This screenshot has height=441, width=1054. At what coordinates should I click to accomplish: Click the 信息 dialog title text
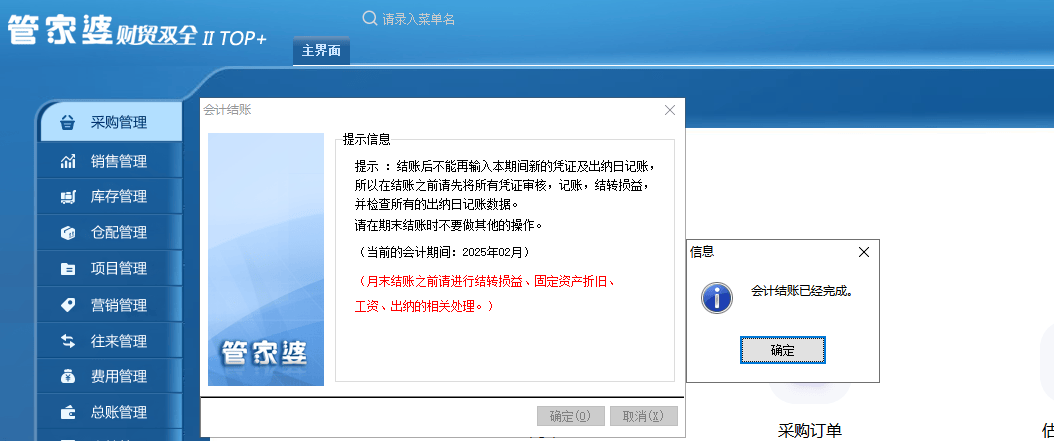(x=702, y=252)
